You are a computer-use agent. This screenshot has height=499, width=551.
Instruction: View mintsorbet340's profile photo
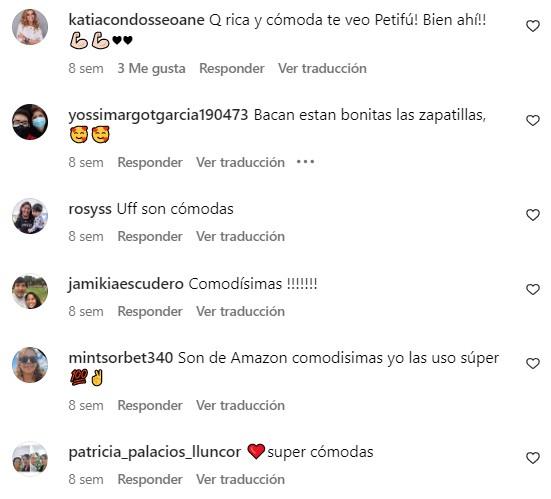coord(30,364)
